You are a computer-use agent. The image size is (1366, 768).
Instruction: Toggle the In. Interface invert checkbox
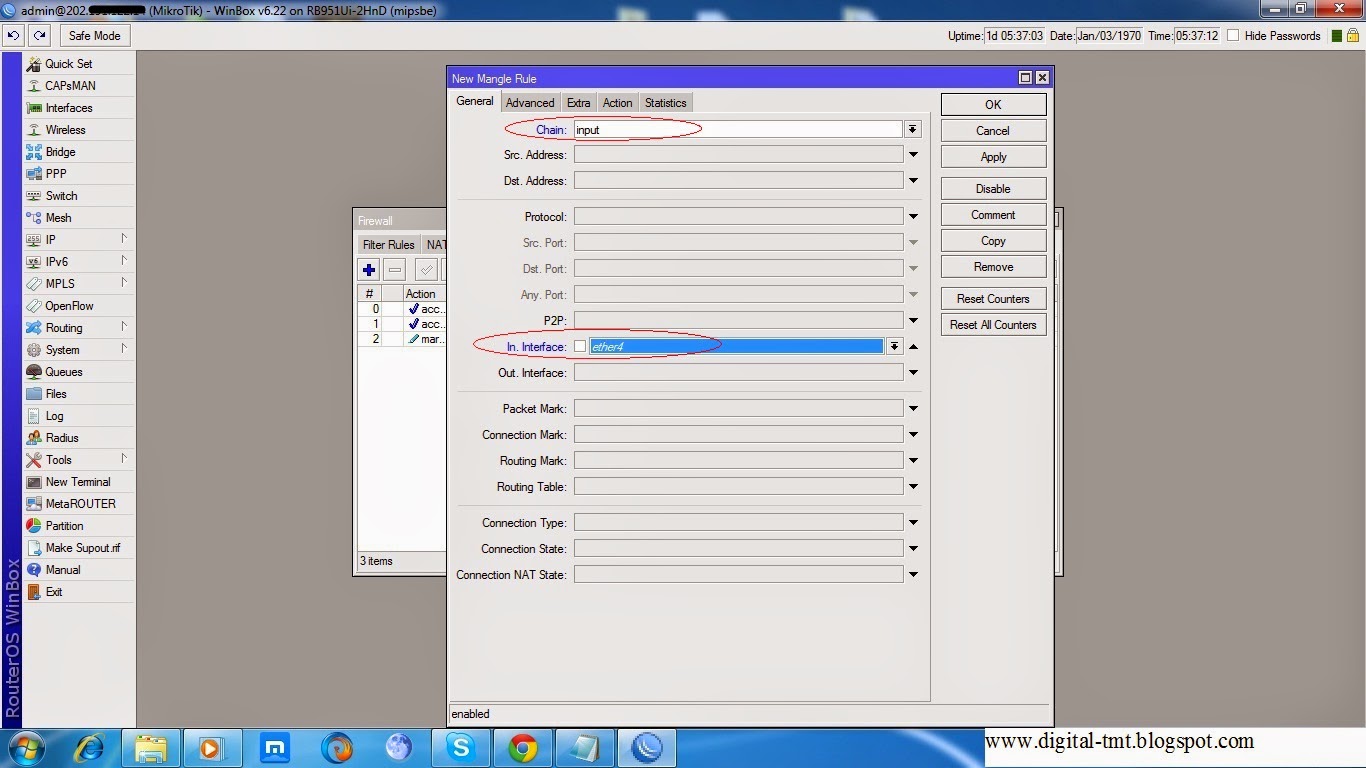point(580,347)
